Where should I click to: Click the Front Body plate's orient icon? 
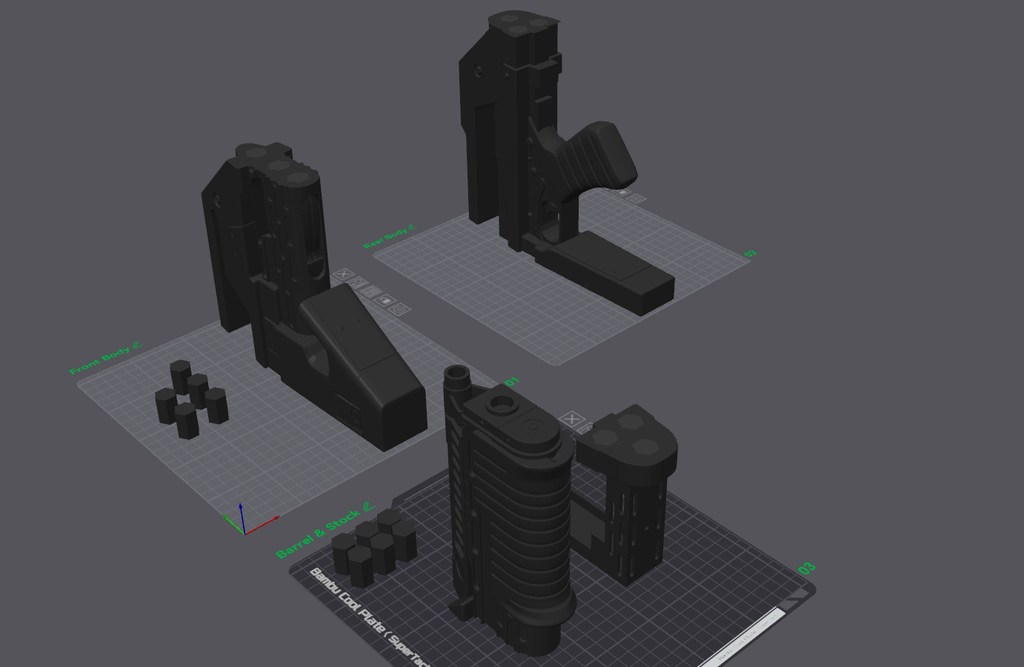point(358,283)
